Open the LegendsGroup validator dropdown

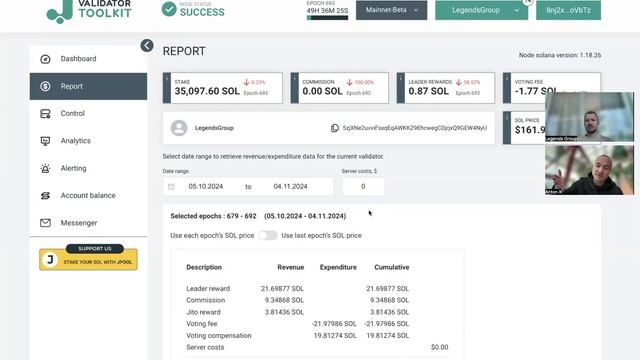click(481, 10)
